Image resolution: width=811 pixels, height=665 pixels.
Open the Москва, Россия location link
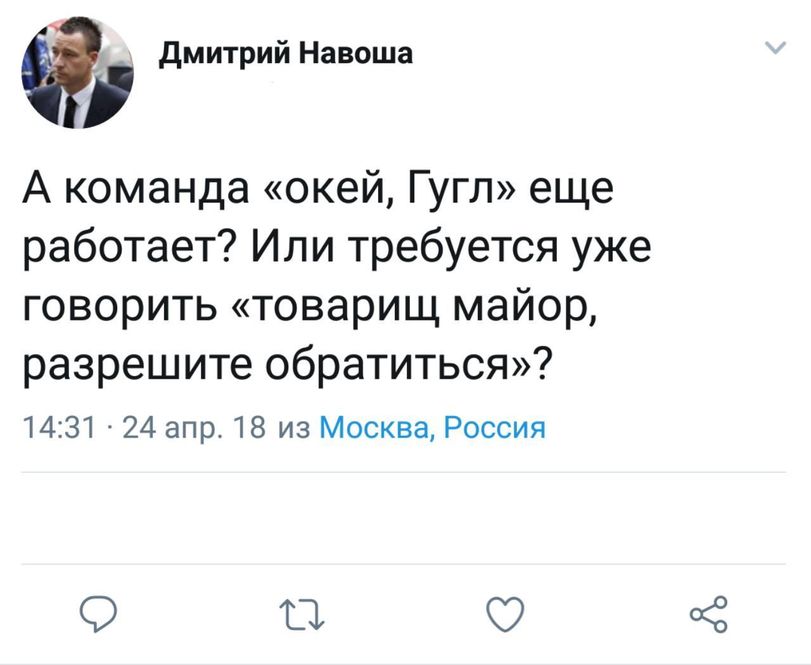[x=431, y=428]
